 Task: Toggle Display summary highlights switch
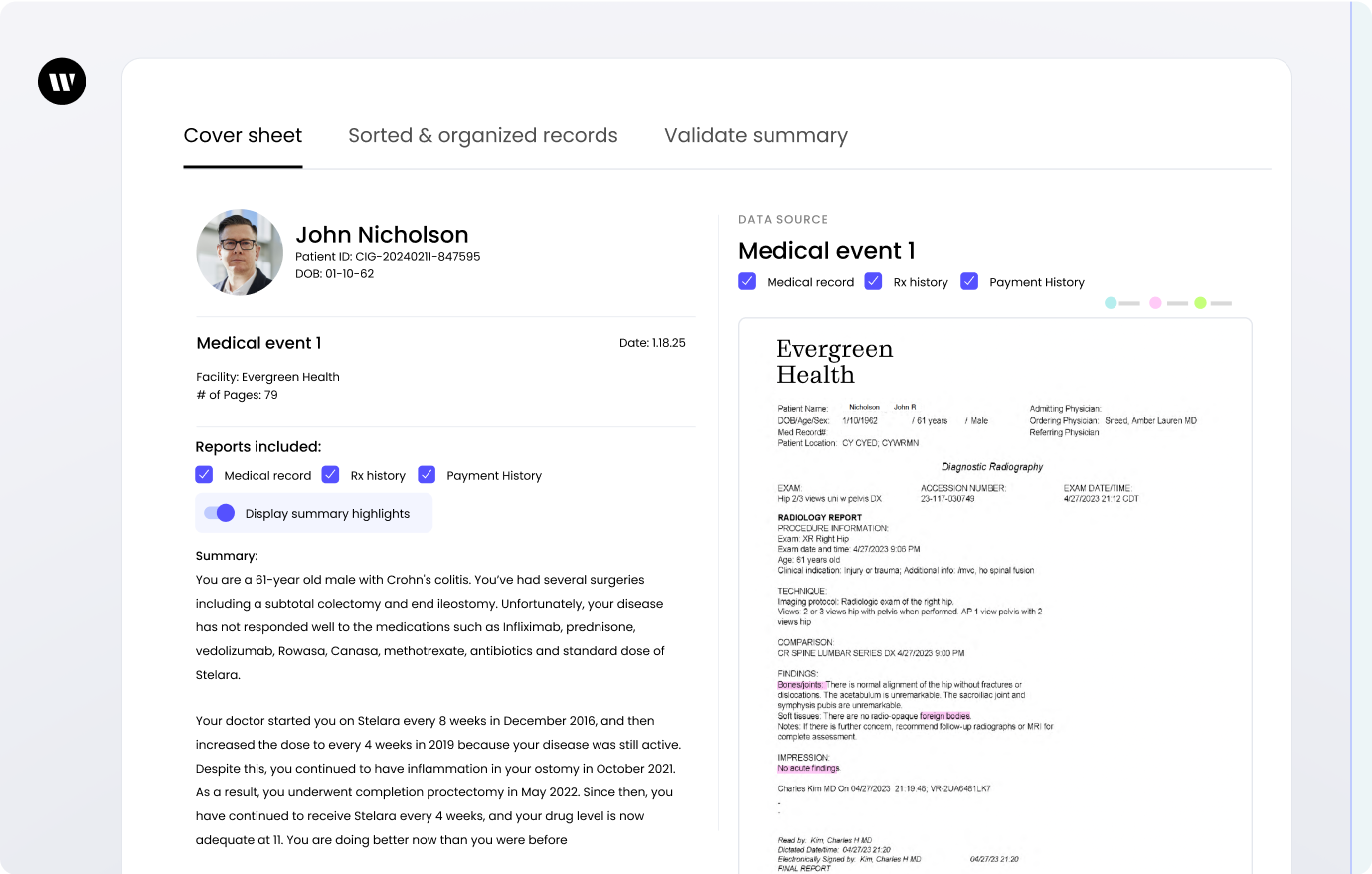(220, 513)
